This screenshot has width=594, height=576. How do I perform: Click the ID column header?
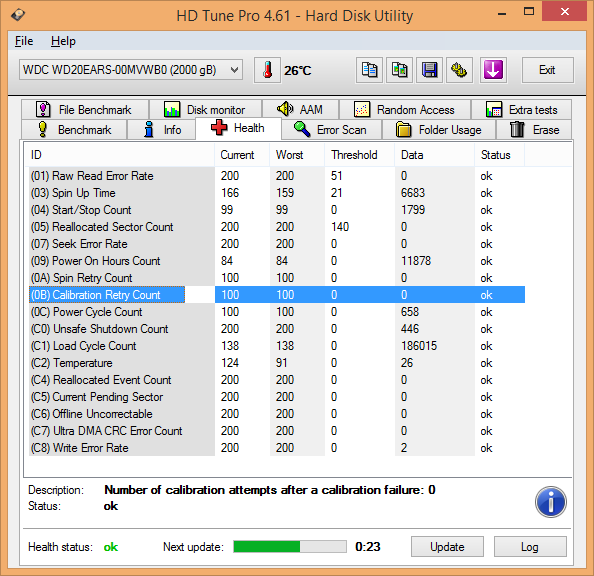pyautogui.click(x=120, y=155)
